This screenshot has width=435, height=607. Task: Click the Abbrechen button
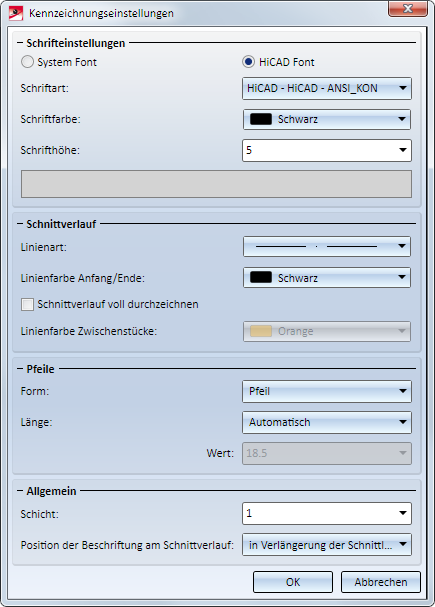point(381,582)
